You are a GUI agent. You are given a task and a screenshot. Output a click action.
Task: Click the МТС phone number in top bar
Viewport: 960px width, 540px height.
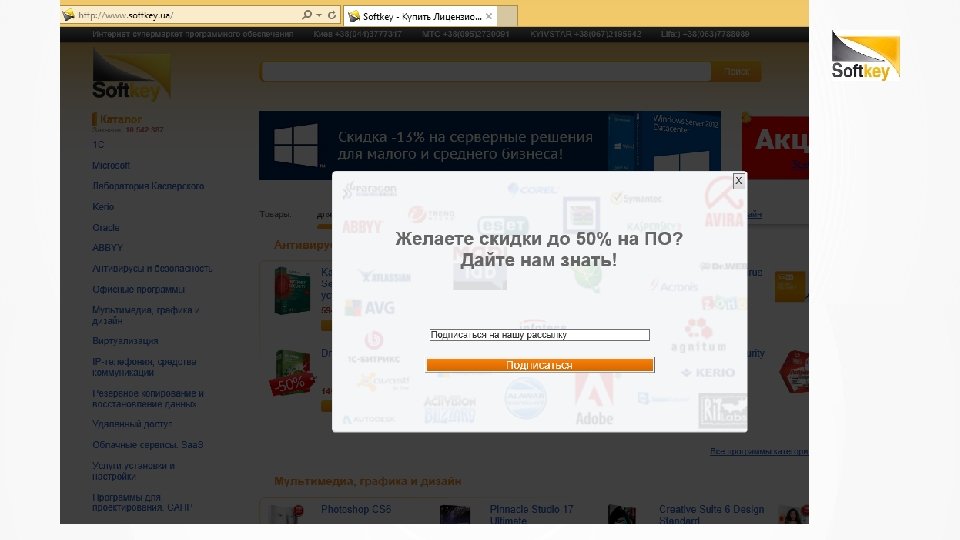point(465,34)
